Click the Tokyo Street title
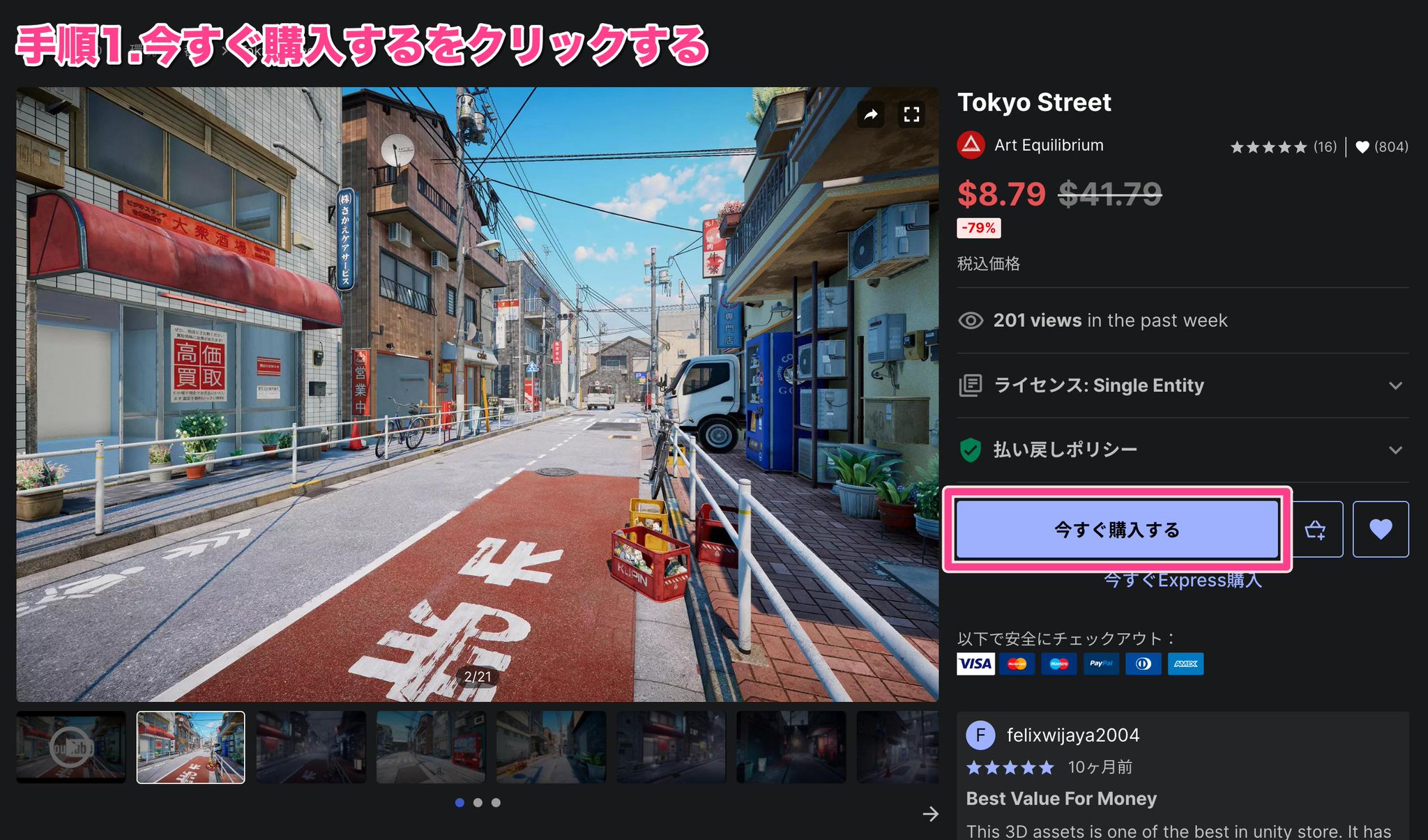1428x840 pixels. (x=1034, y=102)
